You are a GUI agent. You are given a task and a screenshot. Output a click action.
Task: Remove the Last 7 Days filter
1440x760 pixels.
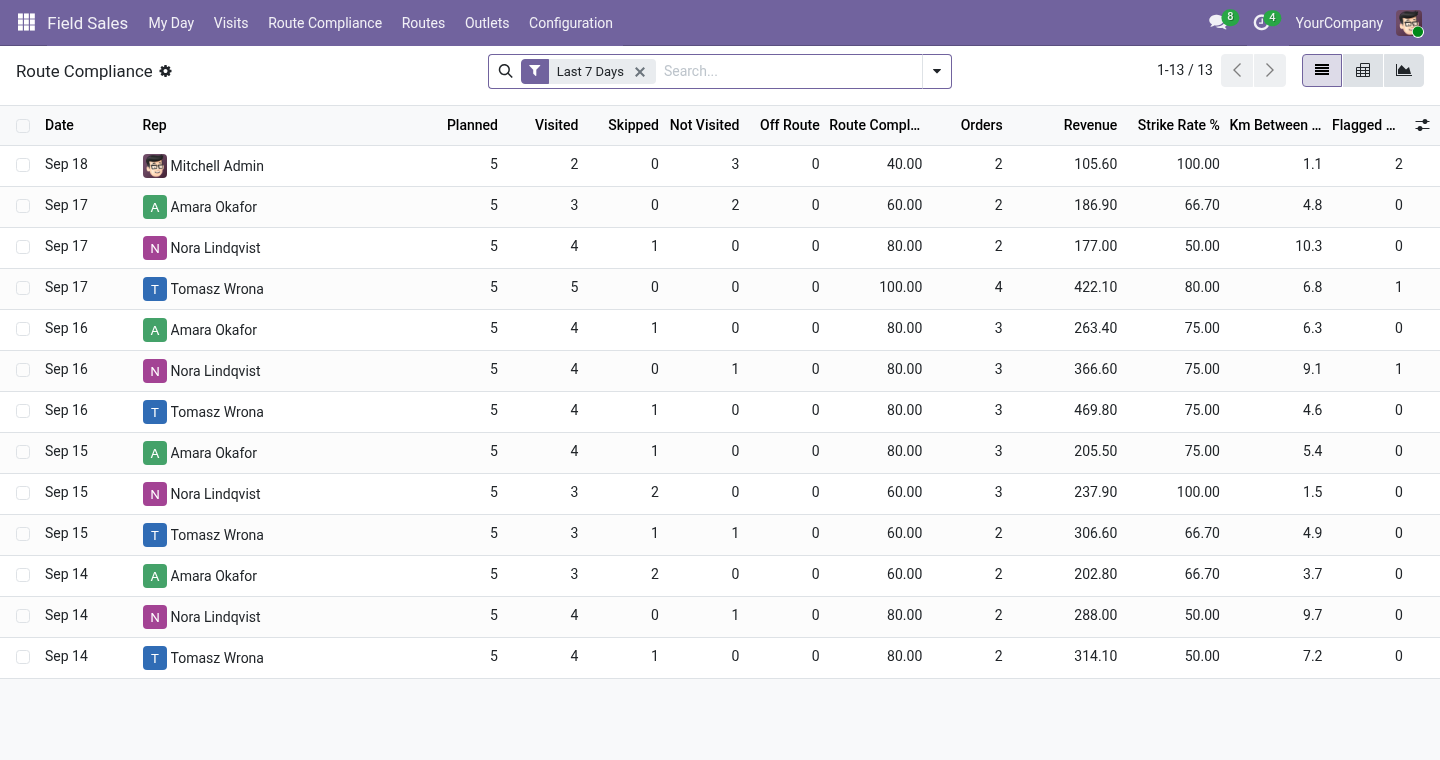[640, 72]
